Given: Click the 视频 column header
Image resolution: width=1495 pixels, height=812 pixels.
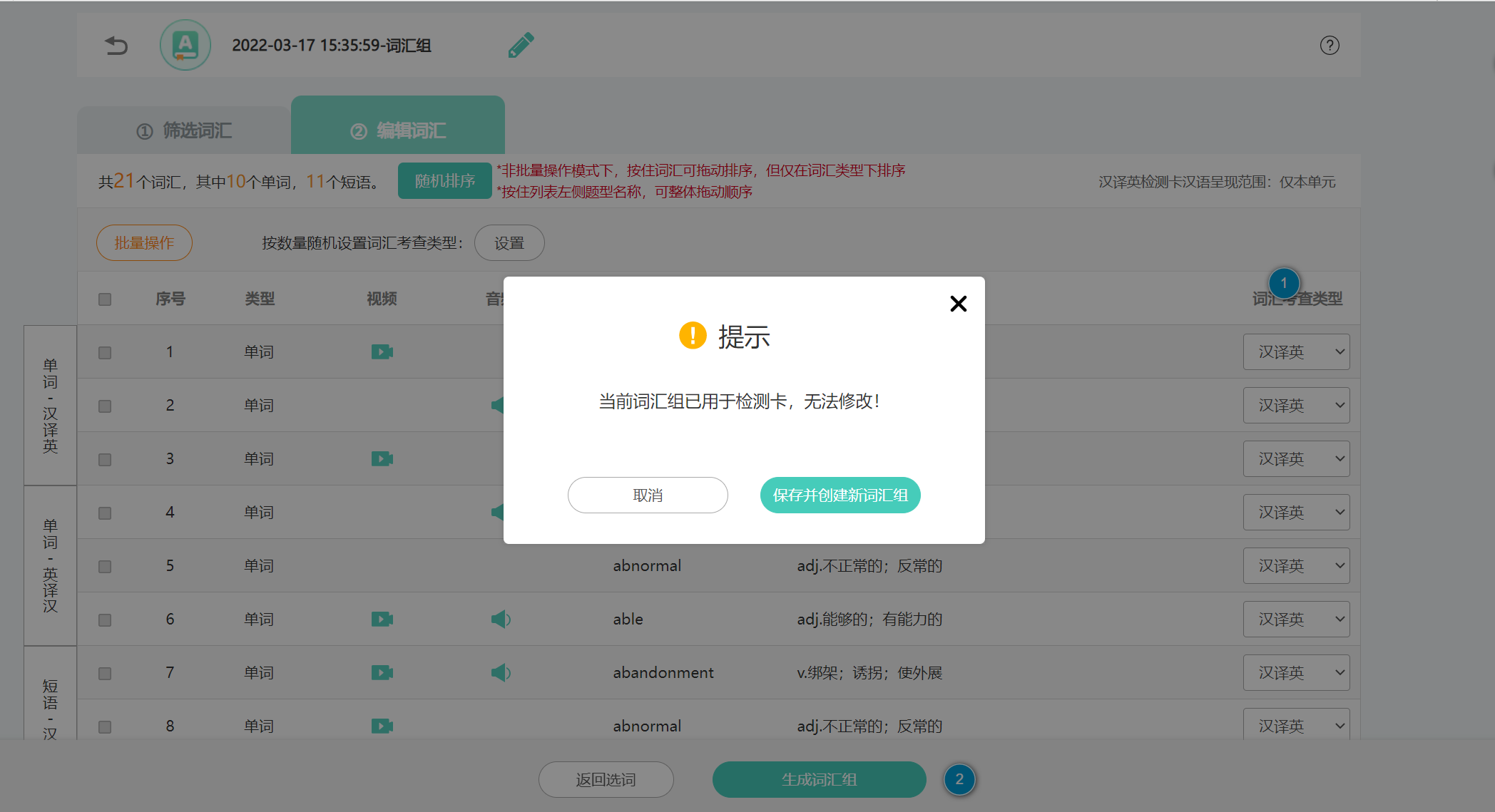Looking at the screenshot, I should tap(382, 299).
